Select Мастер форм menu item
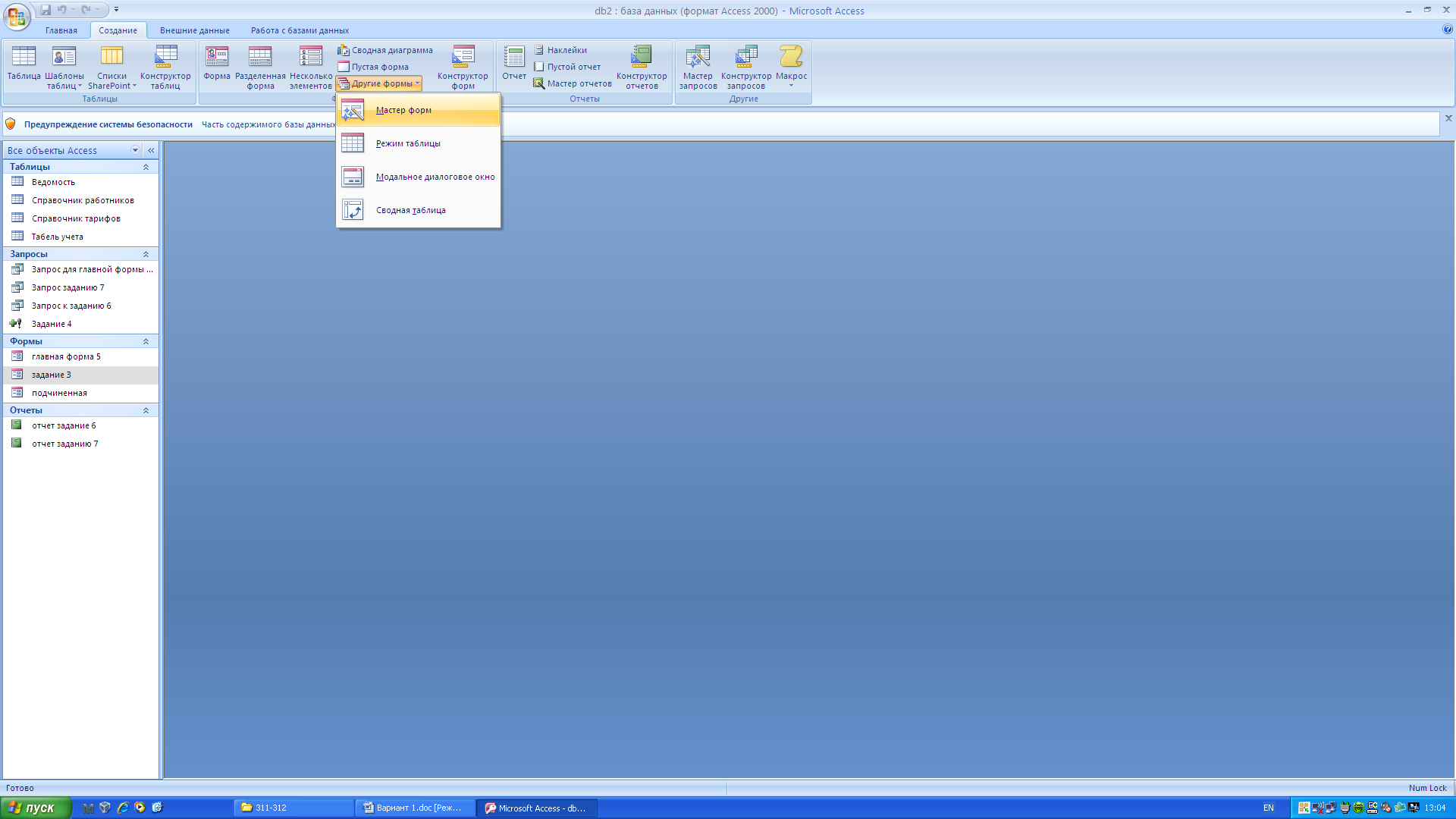This screenshot has height=819, width=1456. pyautogui.click(x=419, y=110)
